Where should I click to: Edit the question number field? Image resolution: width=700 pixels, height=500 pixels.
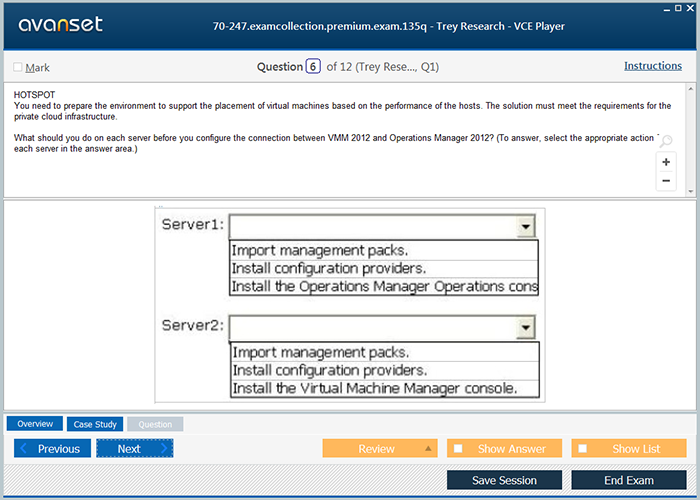(x=313, y=67)
